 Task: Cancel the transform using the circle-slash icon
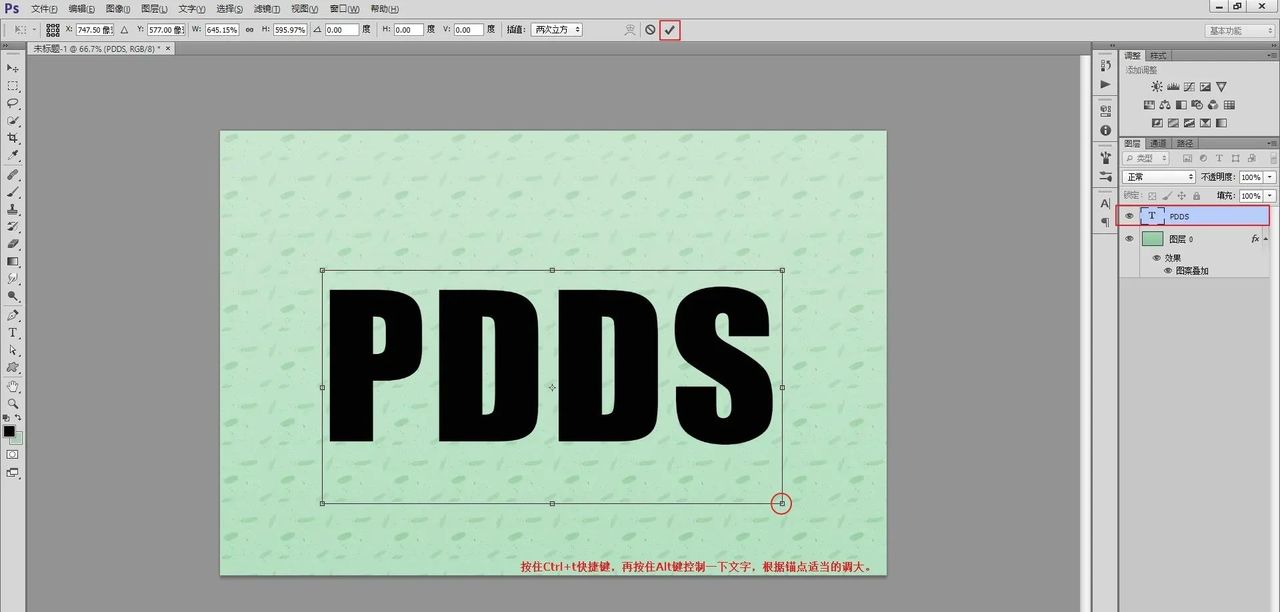pos(650,30)
